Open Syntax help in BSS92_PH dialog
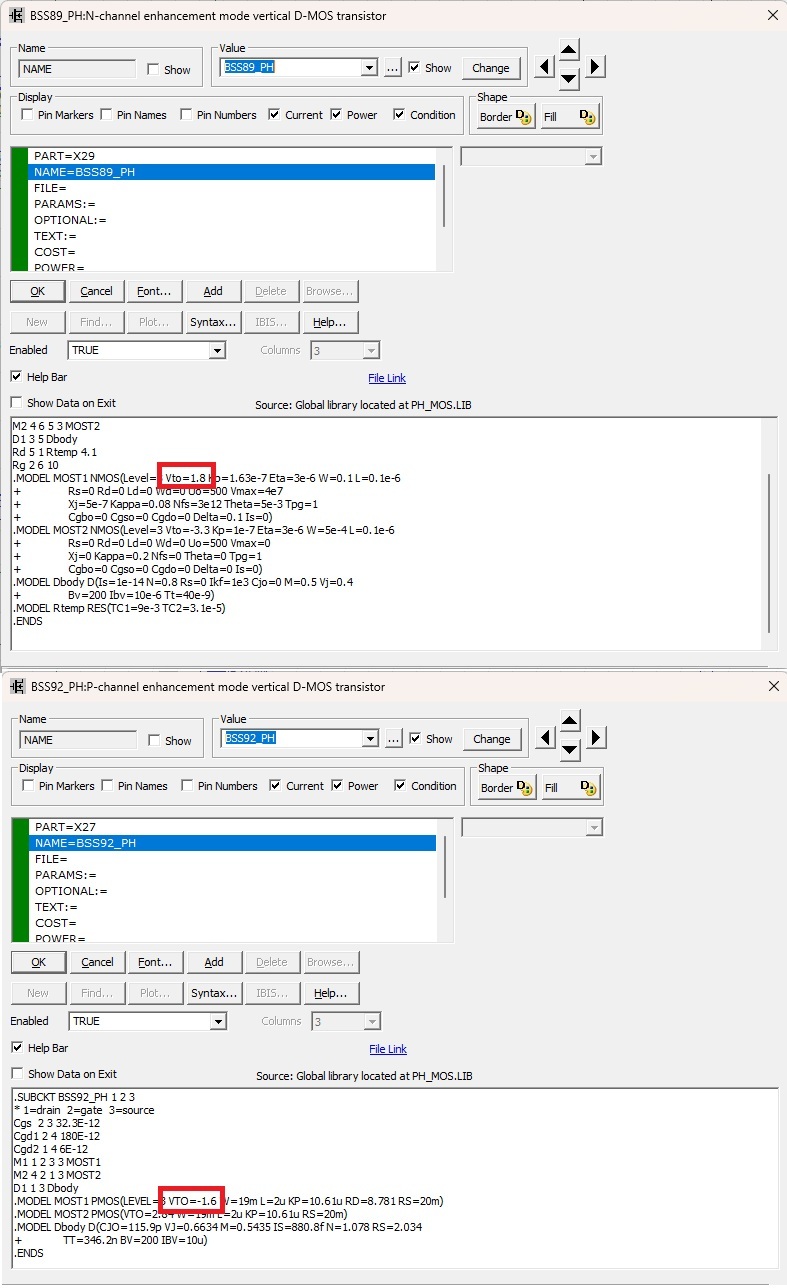 point(213,993)
